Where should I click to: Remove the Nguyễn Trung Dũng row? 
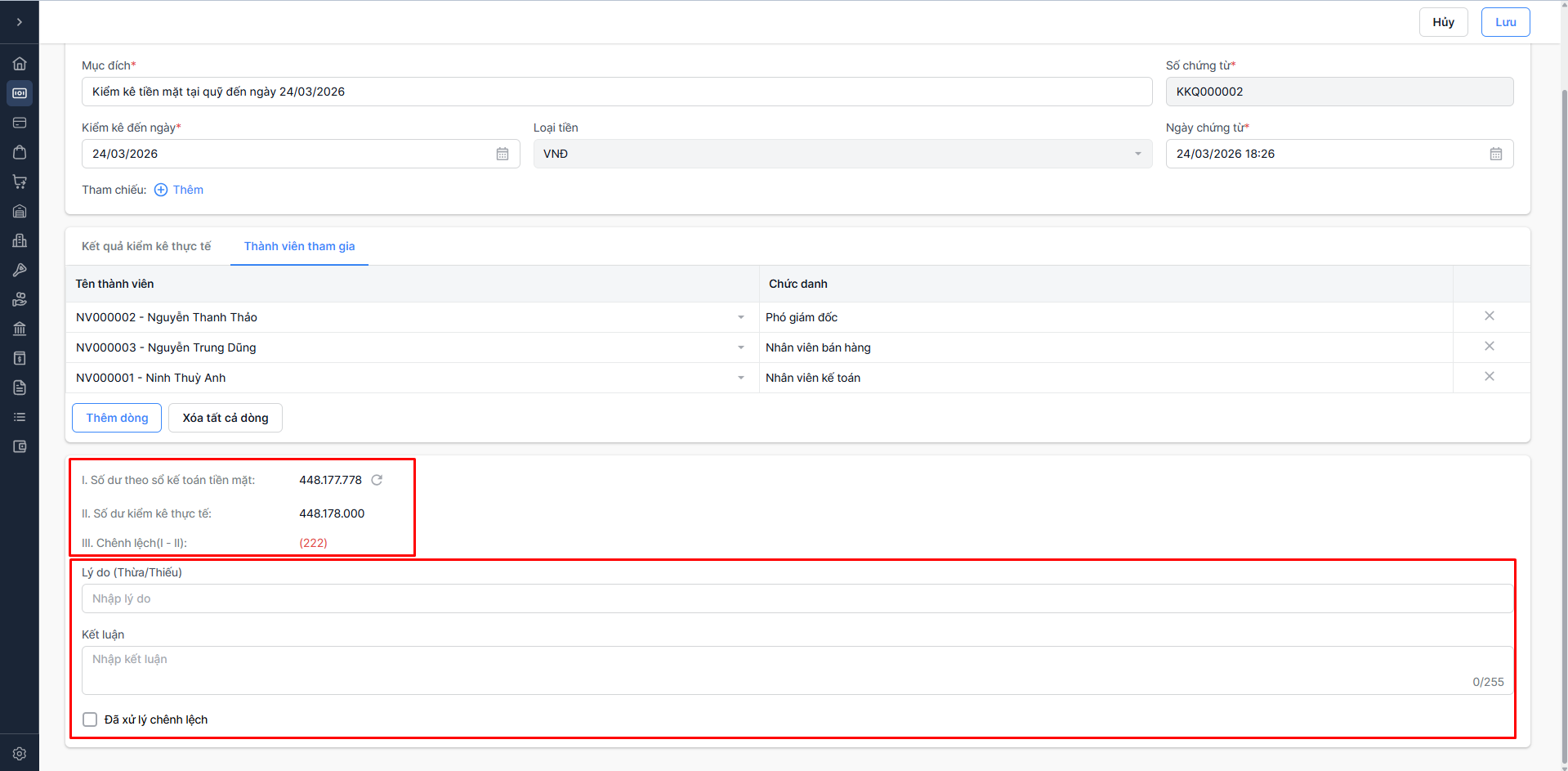coord(1490,346)
